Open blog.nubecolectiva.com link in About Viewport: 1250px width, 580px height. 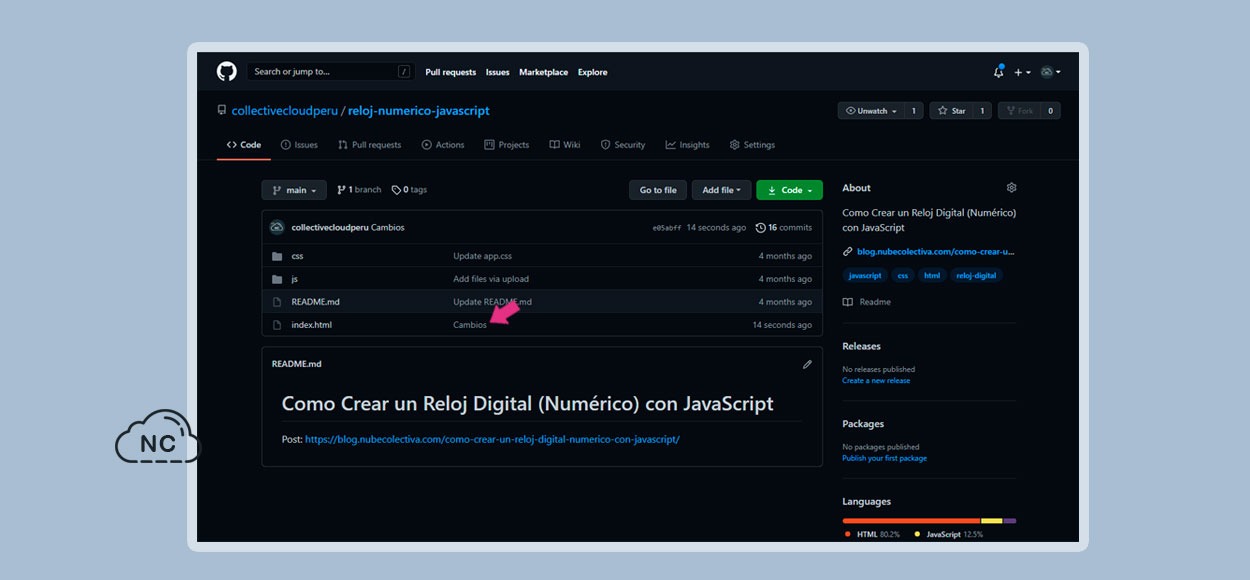point(936,252)
